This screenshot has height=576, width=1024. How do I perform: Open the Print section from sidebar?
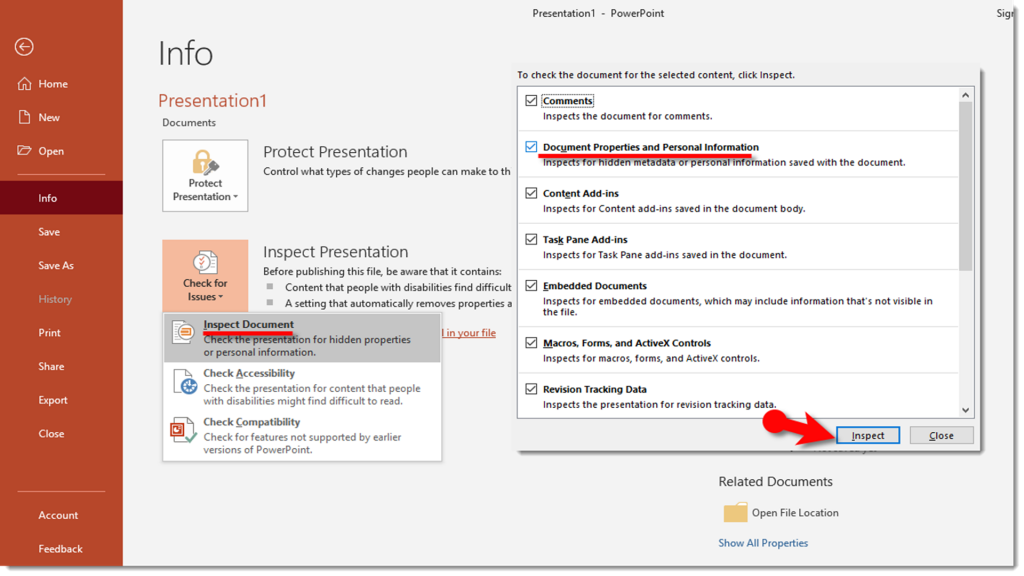click(49, 332)
